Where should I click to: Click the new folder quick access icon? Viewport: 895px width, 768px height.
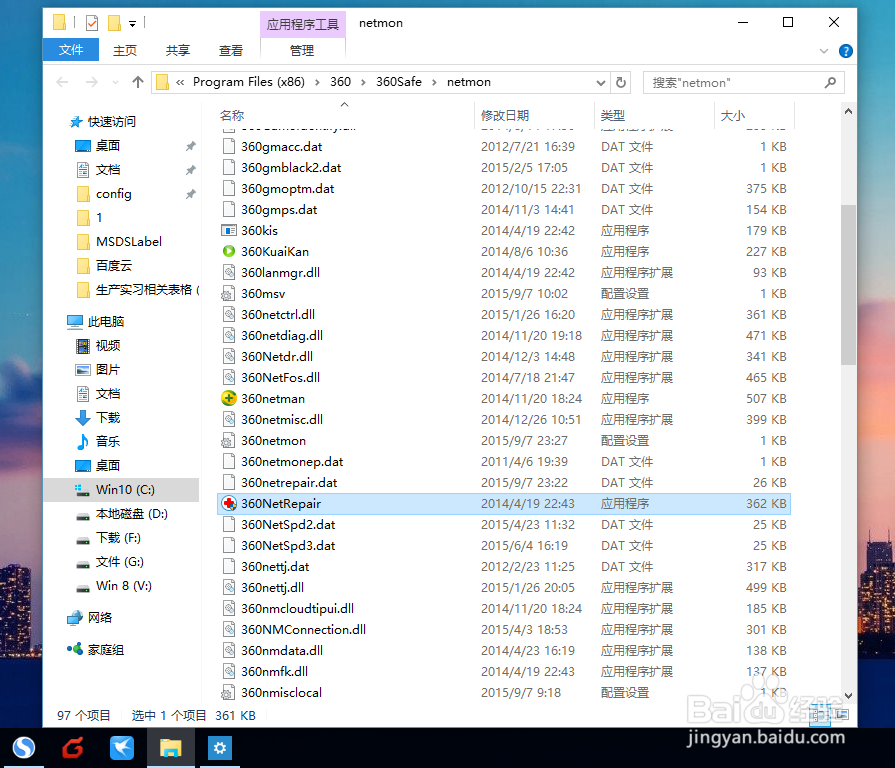(115, 23)
